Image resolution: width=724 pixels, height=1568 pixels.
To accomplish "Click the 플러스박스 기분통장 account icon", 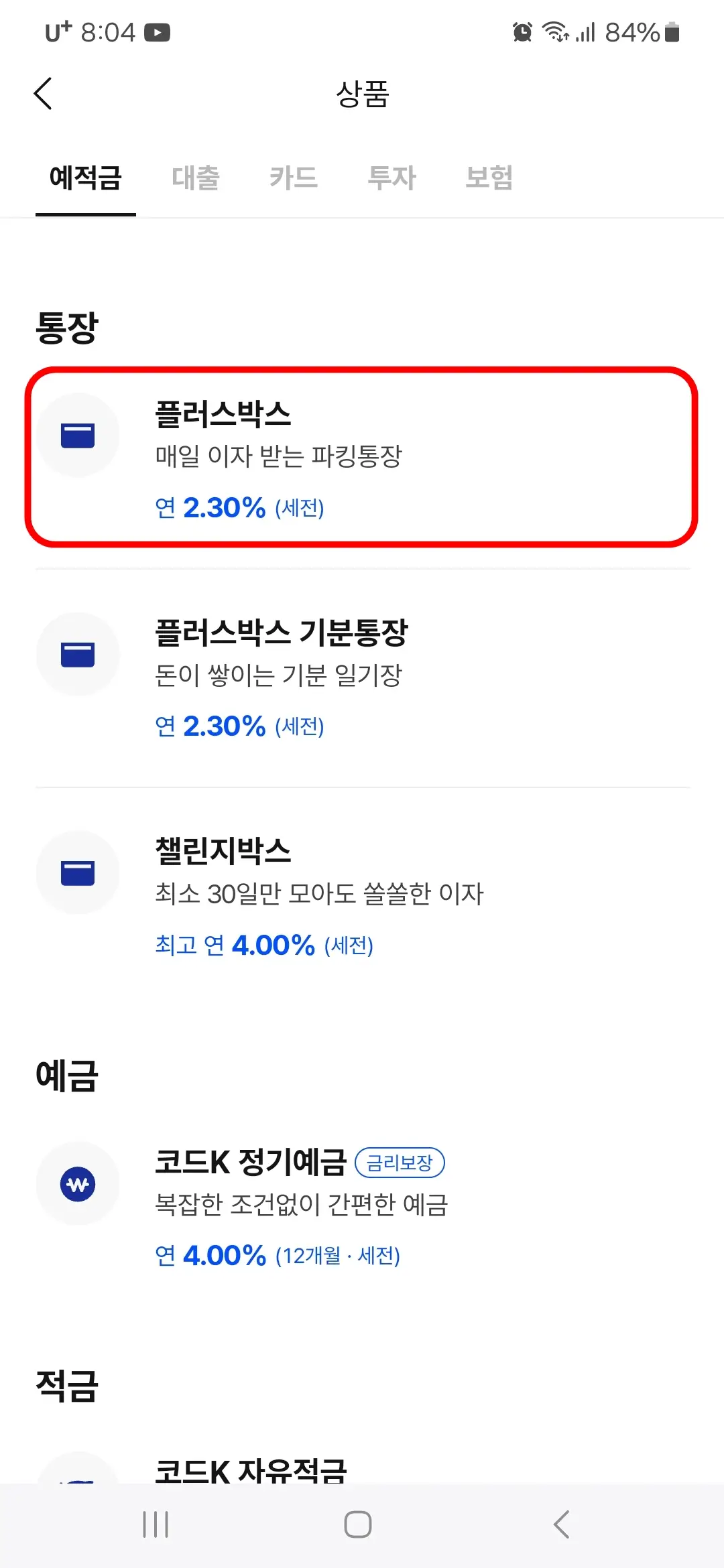I will (x=78, y=655).
